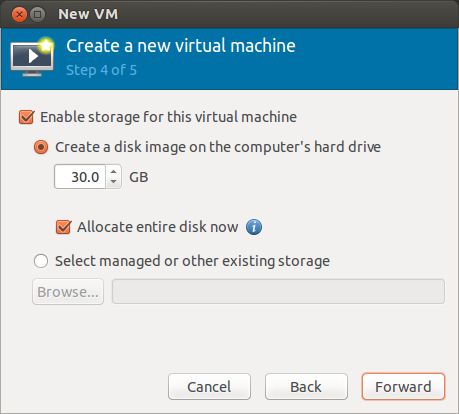Viewport: 459px width, 414px height.
Task: Click Forward to continue to step 5
Action: click(x=403, y=387)
